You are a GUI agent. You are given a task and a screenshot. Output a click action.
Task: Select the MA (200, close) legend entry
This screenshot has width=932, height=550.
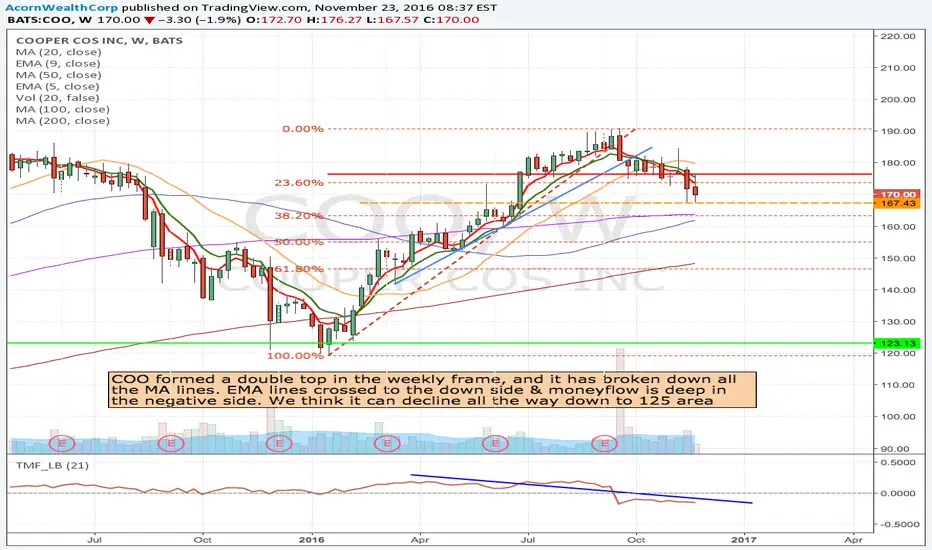(62, 121)
